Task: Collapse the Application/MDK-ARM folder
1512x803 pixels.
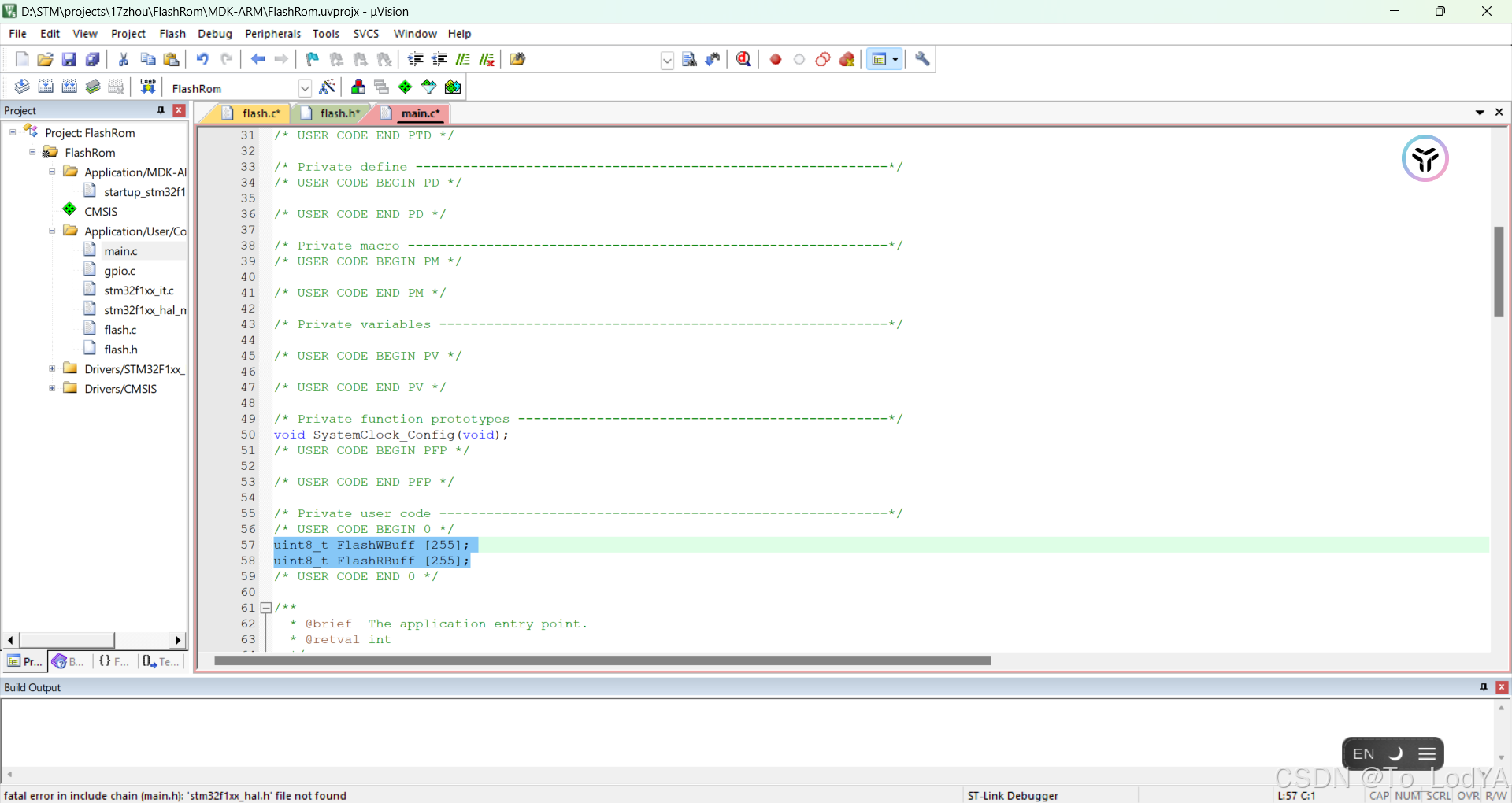Action: (x=52, y=172)
